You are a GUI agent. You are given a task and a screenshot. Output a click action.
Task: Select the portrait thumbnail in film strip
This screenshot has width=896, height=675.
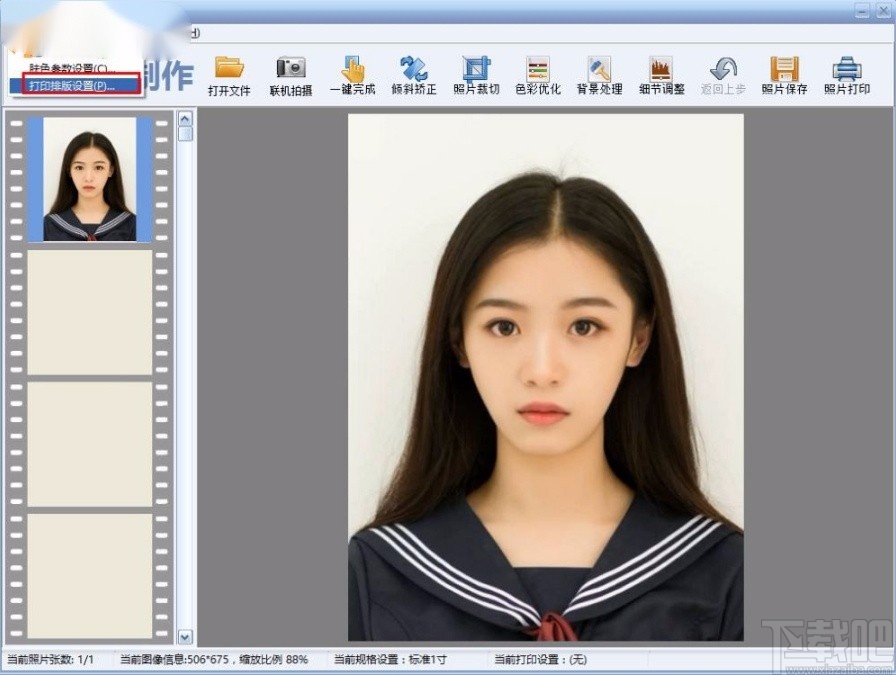(90, 179)
